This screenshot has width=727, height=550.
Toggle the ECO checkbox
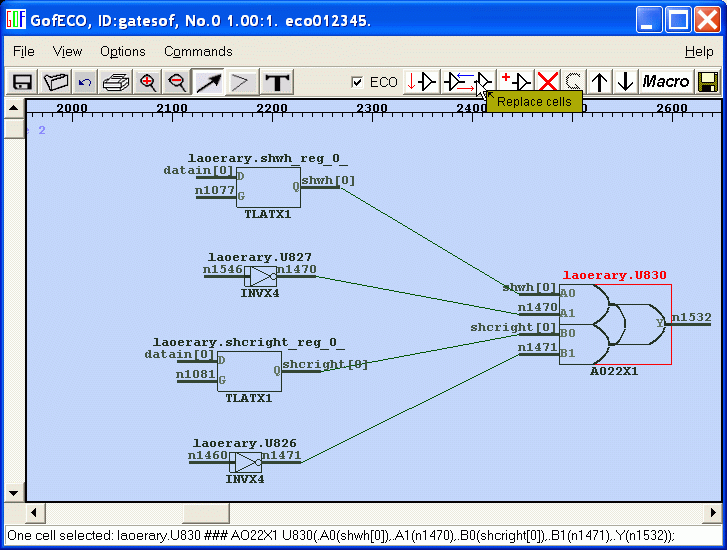(357, 83)
